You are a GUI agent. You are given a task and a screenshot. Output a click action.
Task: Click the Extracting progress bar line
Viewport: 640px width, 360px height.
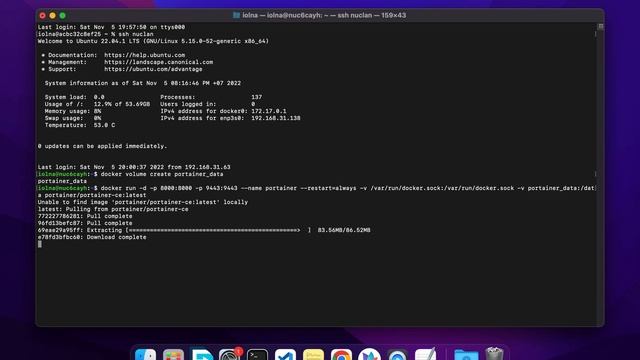click(204, 230)
